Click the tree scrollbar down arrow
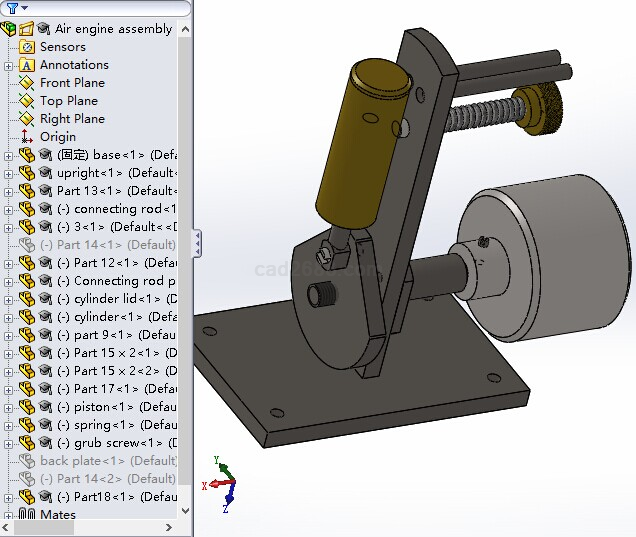 click(185, 510)
